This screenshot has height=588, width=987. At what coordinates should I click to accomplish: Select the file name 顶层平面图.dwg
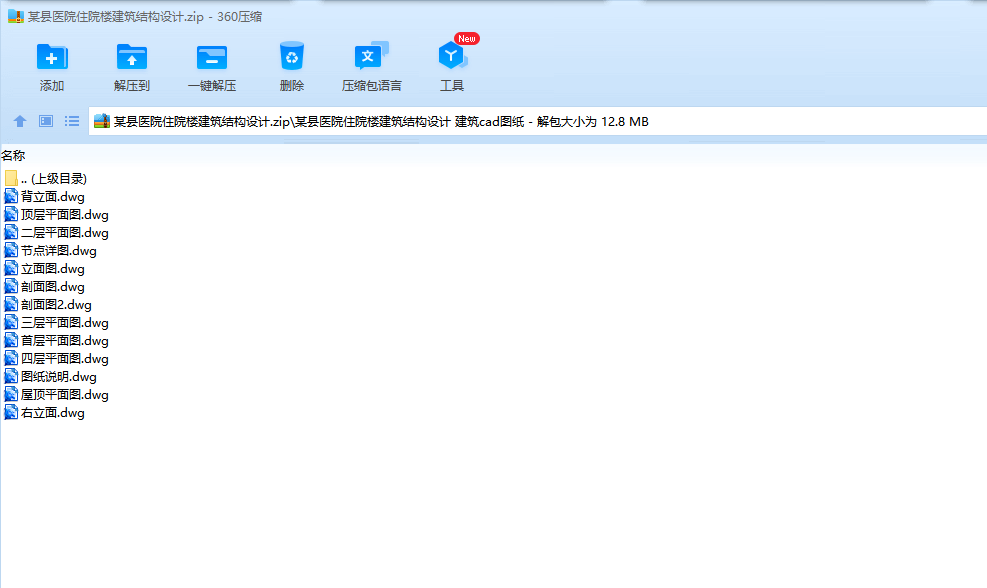65,215
